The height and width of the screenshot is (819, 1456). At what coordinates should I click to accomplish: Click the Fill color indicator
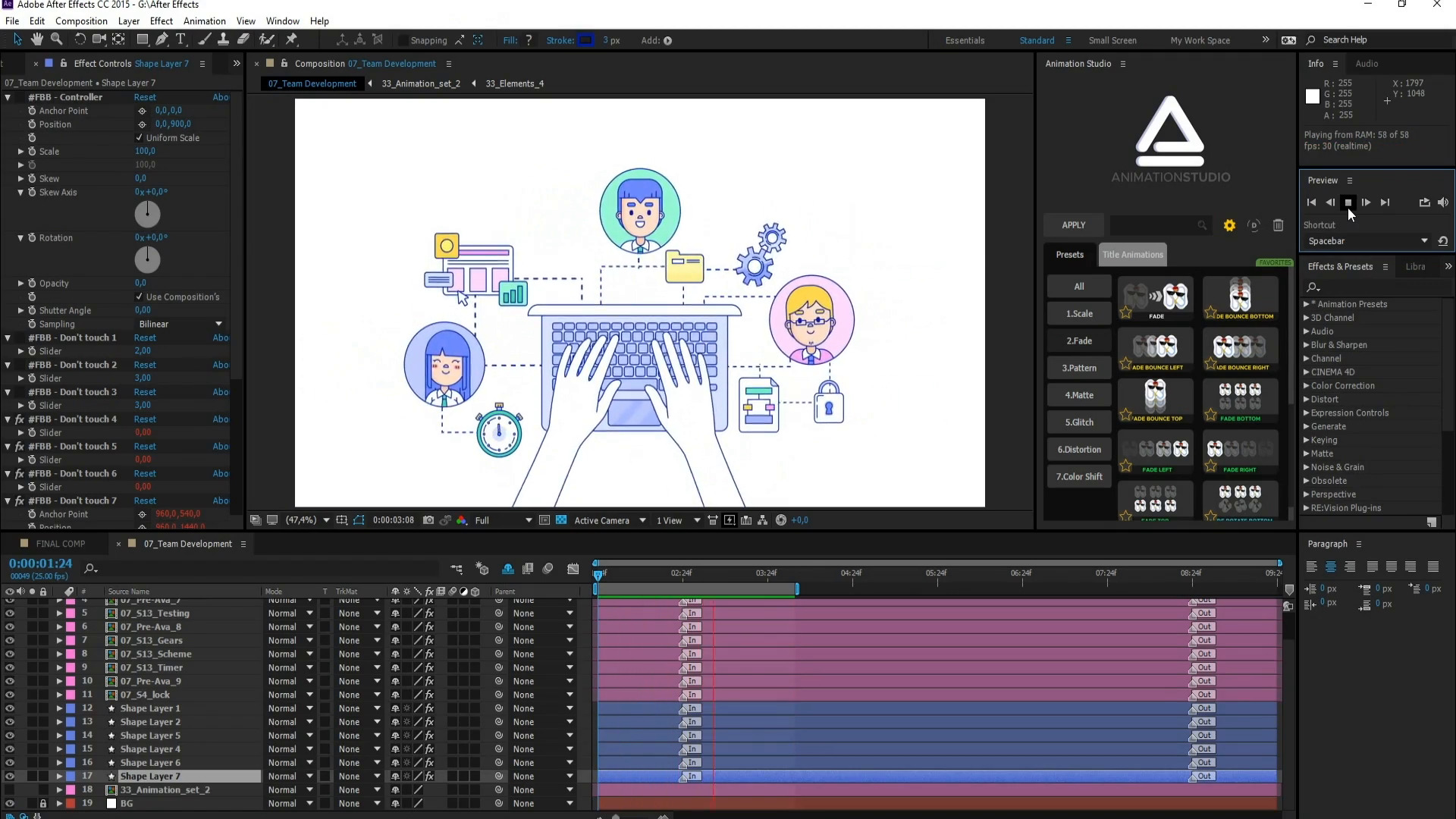coord(529,40)
